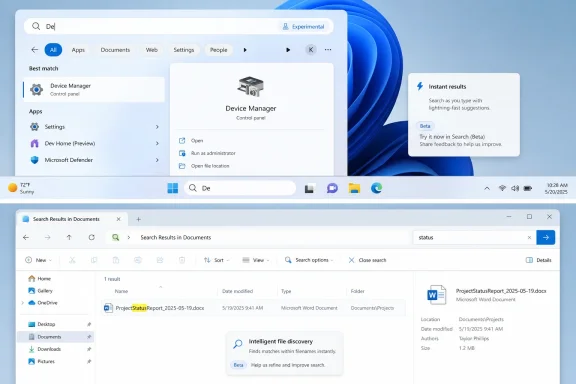Expand Microsoft Defender result chevron
The width and height of the screenshot is (576, 384).
(x=157, y=160)
